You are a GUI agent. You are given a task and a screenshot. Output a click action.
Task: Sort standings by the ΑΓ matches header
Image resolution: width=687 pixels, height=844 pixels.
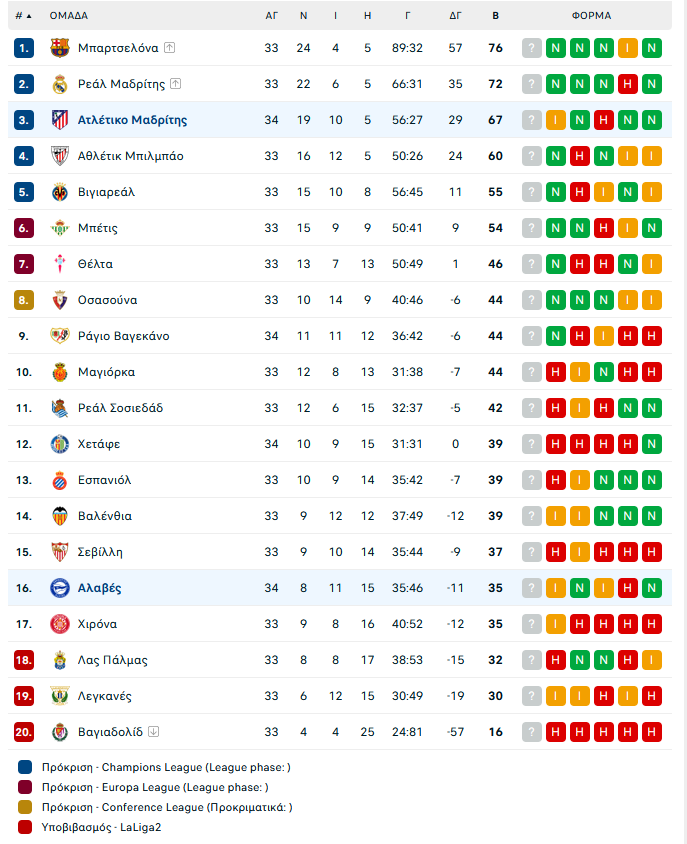pos(271,16)
